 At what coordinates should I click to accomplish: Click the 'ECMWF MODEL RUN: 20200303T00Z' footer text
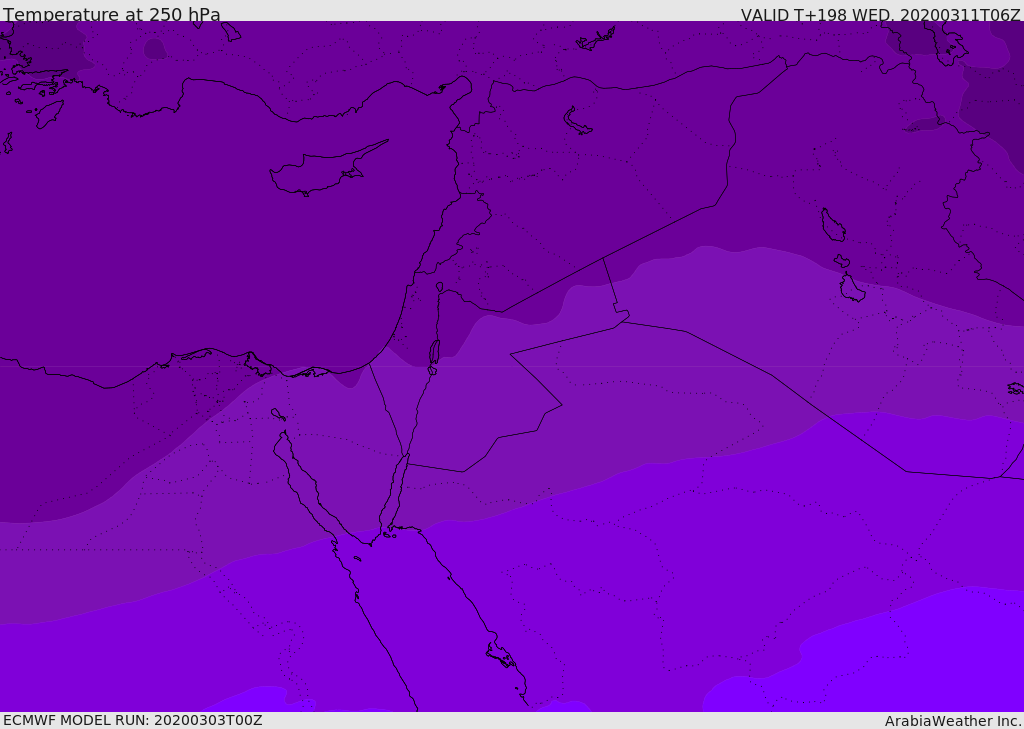coord(133,720)
